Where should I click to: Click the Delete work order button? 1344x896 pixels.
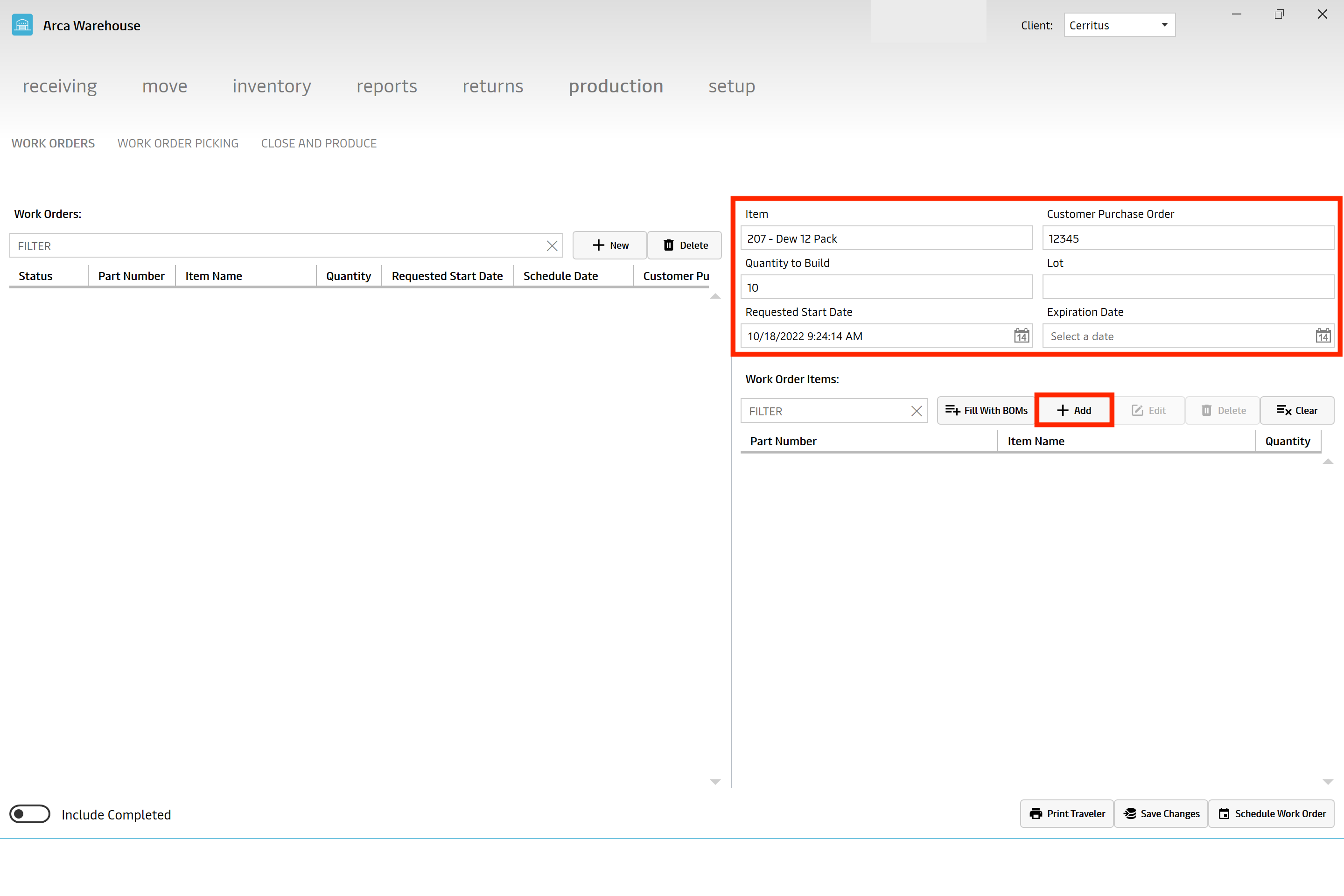684,245
